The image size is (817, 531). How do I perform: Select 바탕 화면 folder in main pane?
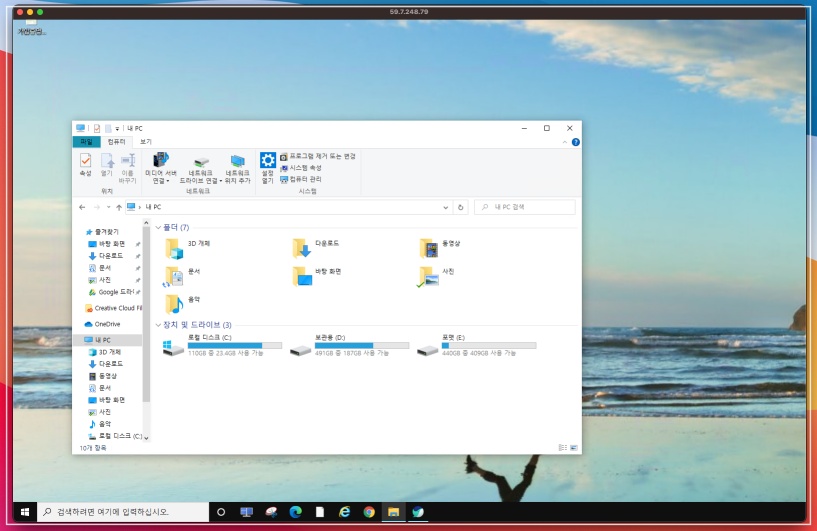pyautogui.click(x=317, y=277)
